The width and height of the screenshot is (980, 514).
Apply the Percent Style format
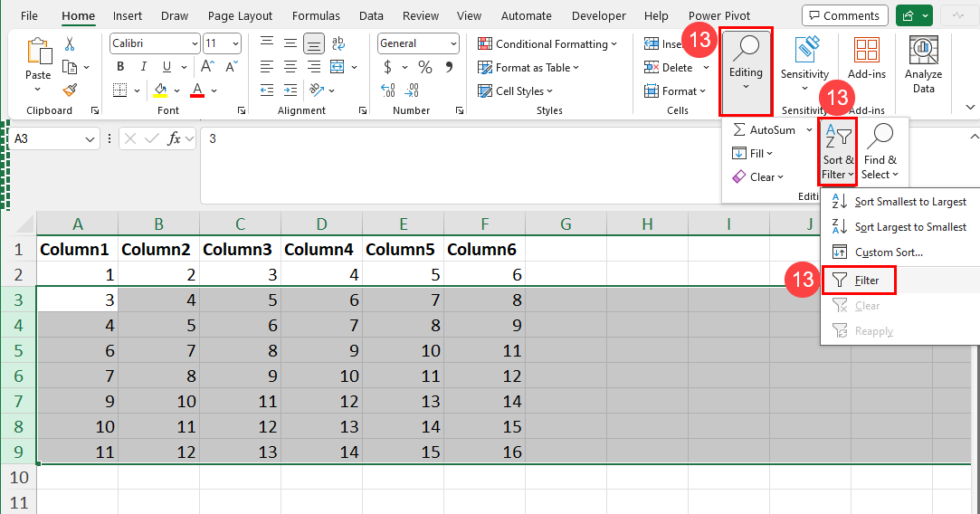pos(424,67)
